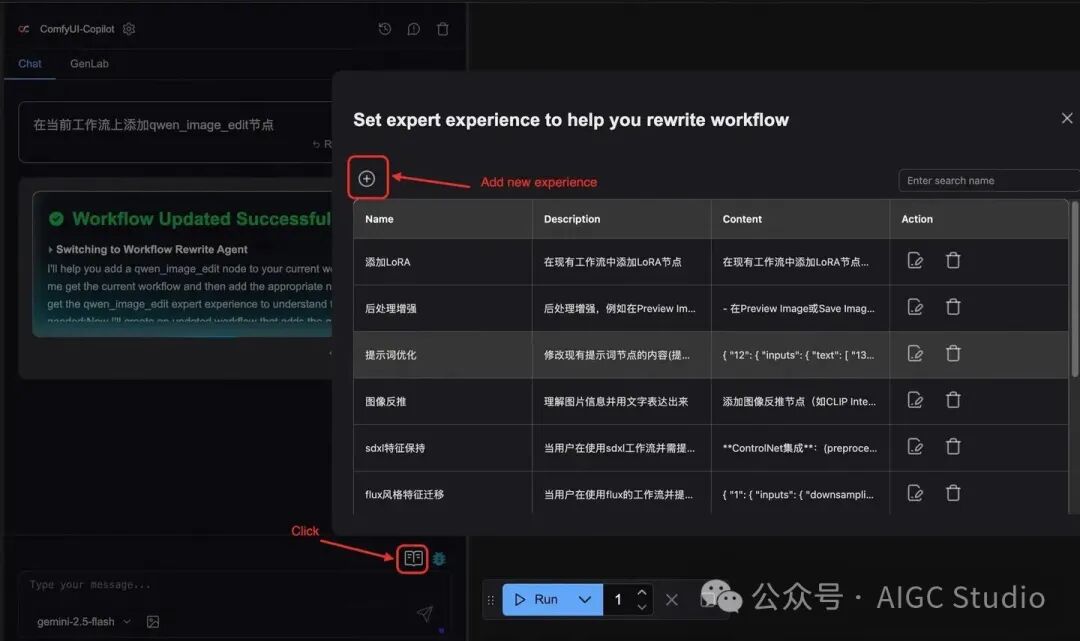The width and height of the screenshot is (1080, 641).
Task: Send message with the paper plane icon
Action: point(424,614)
